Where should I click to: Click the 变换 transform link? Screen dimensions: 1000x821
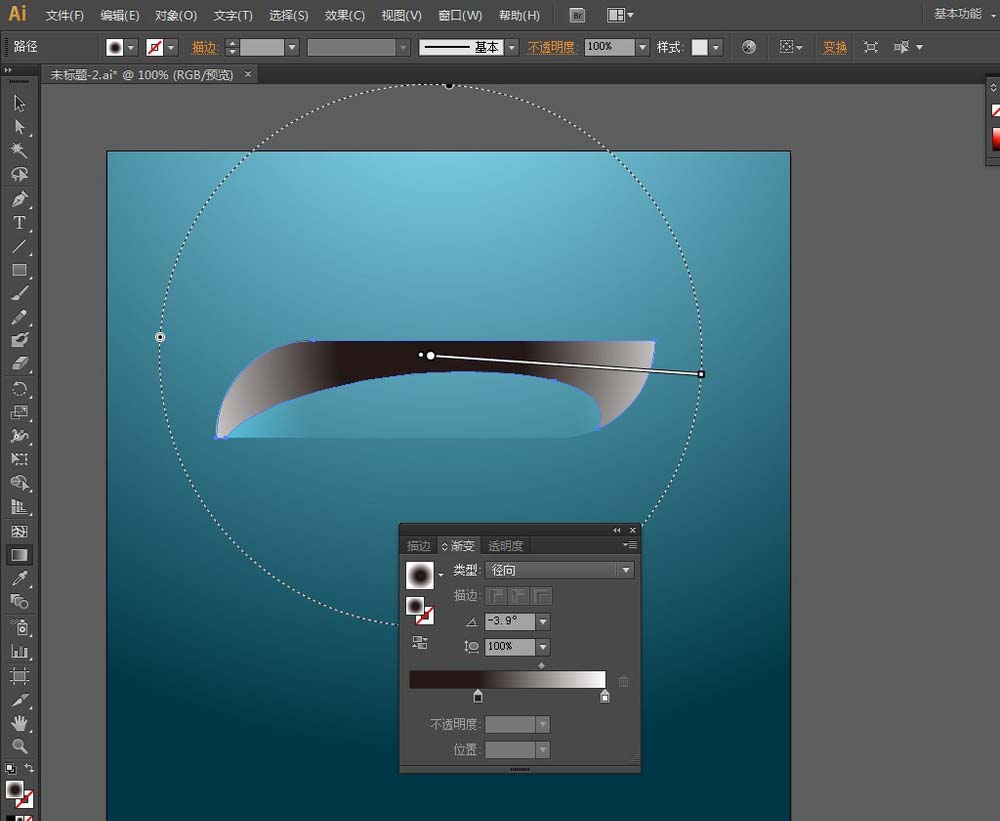[x=835, y=47]
